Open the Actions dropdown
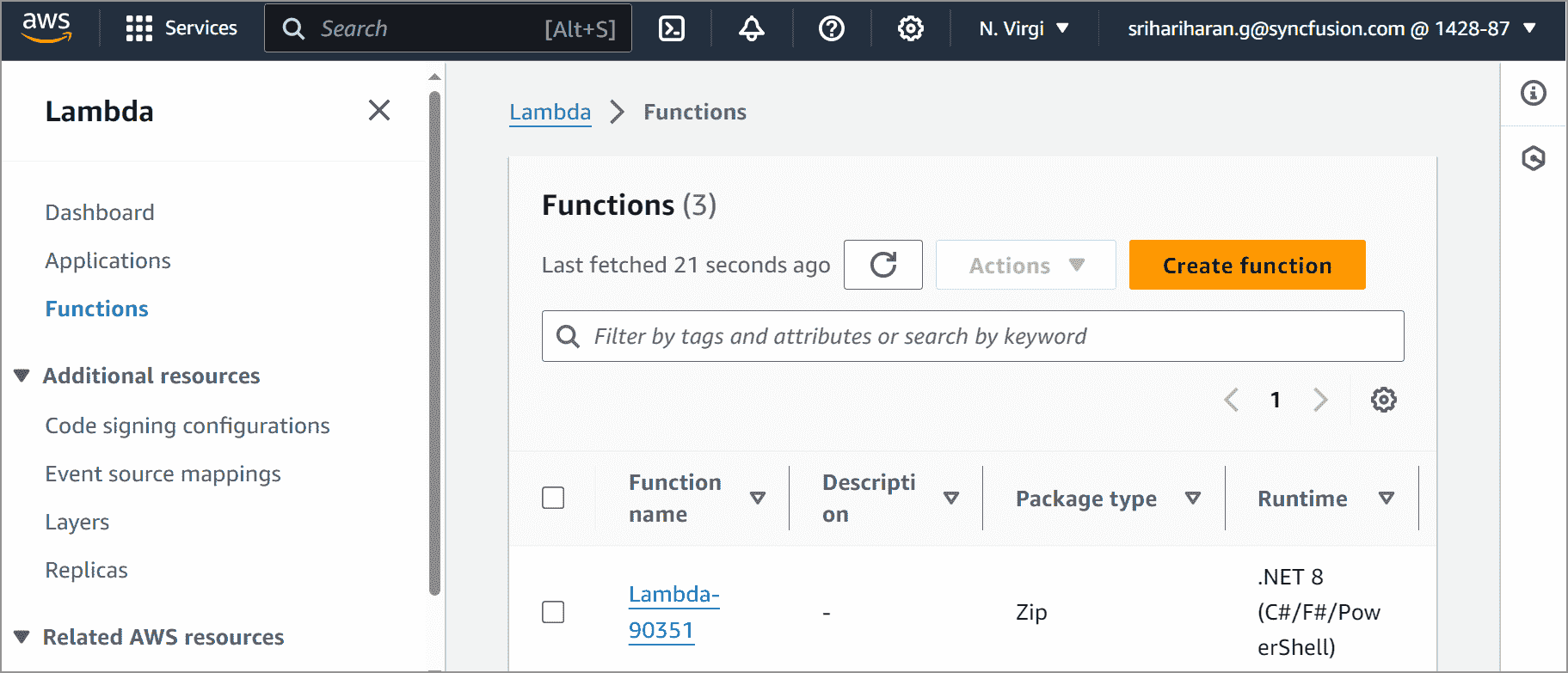Viewport: 1568px width, 673px height. pos(1026,265)
